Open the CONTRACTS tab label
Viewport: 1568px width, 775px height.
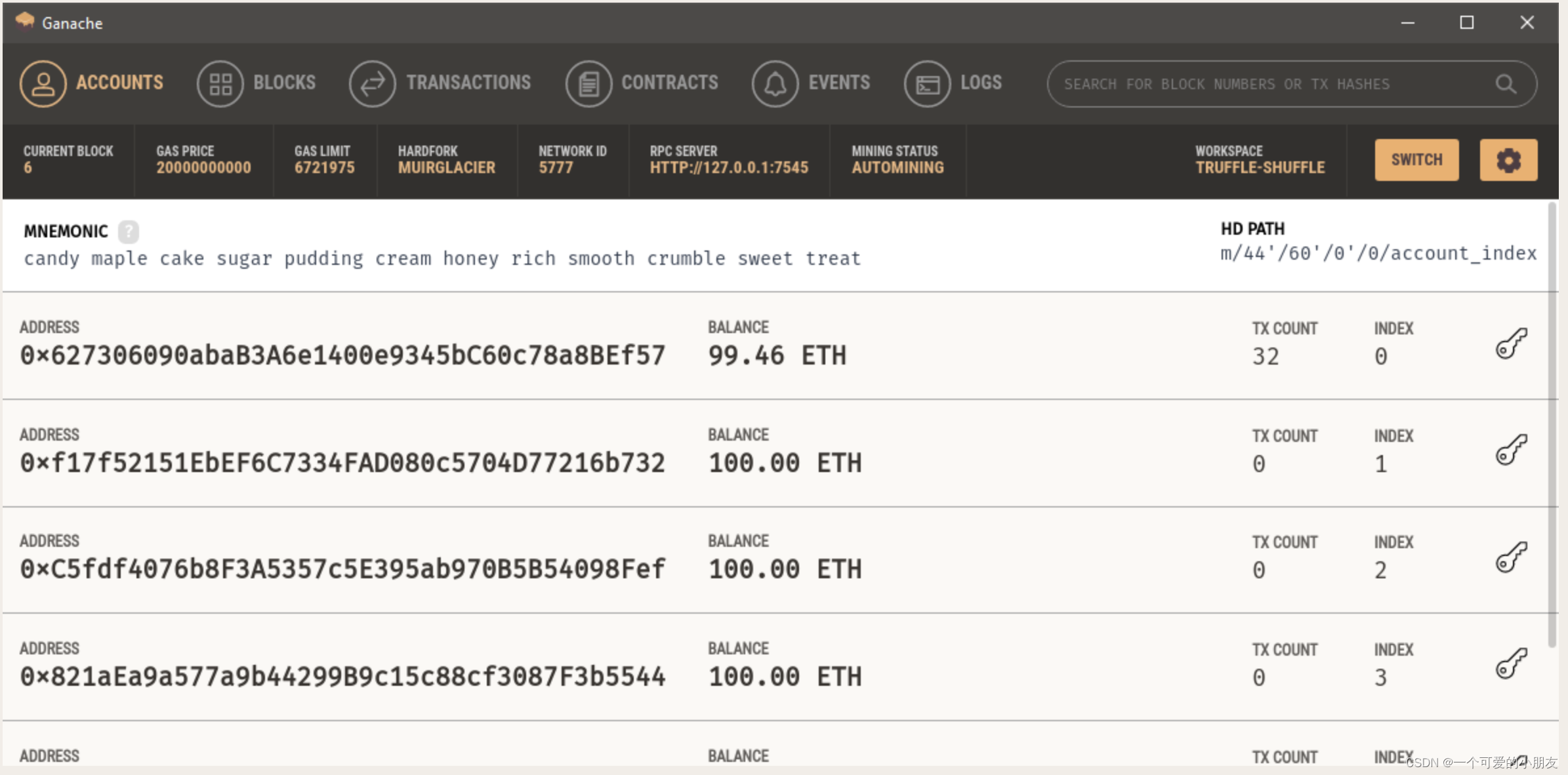tap(670, 83)
